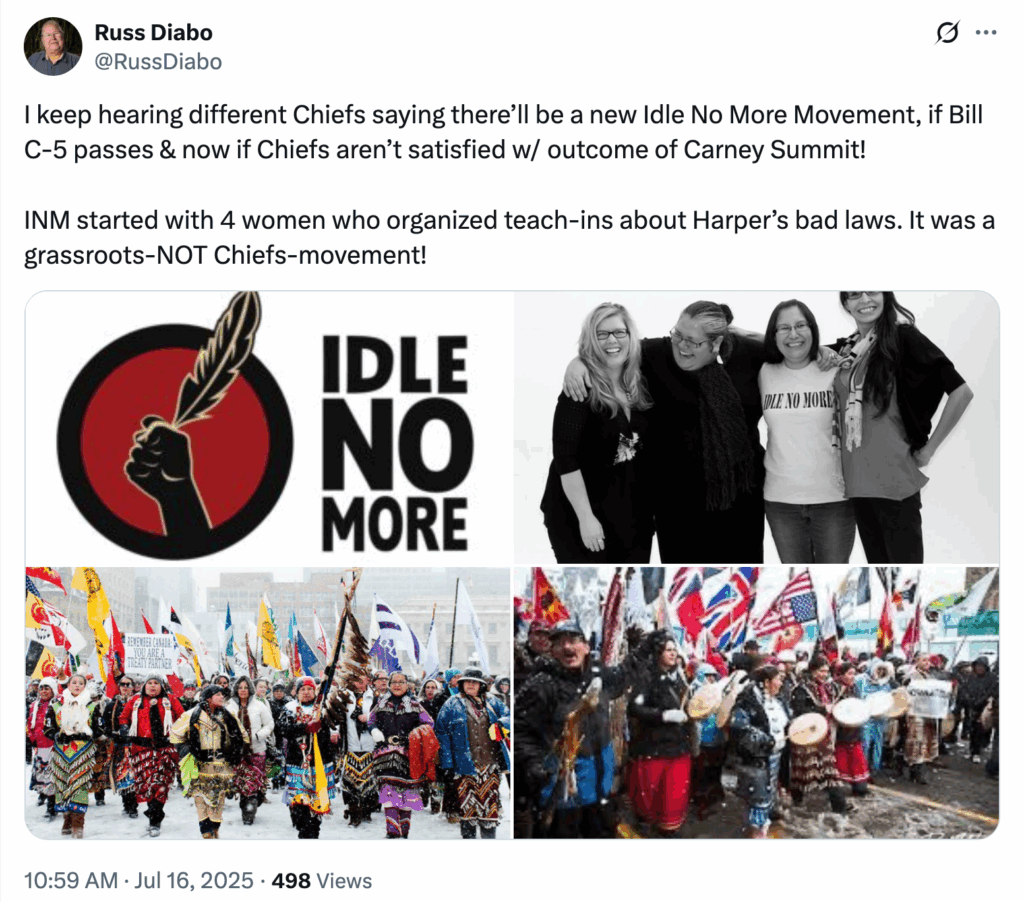The height and width of the screenshot is (902, 1024).
Task: Click the tweet text mentioning Bill C-5
Action: click(x=503, y=132)
